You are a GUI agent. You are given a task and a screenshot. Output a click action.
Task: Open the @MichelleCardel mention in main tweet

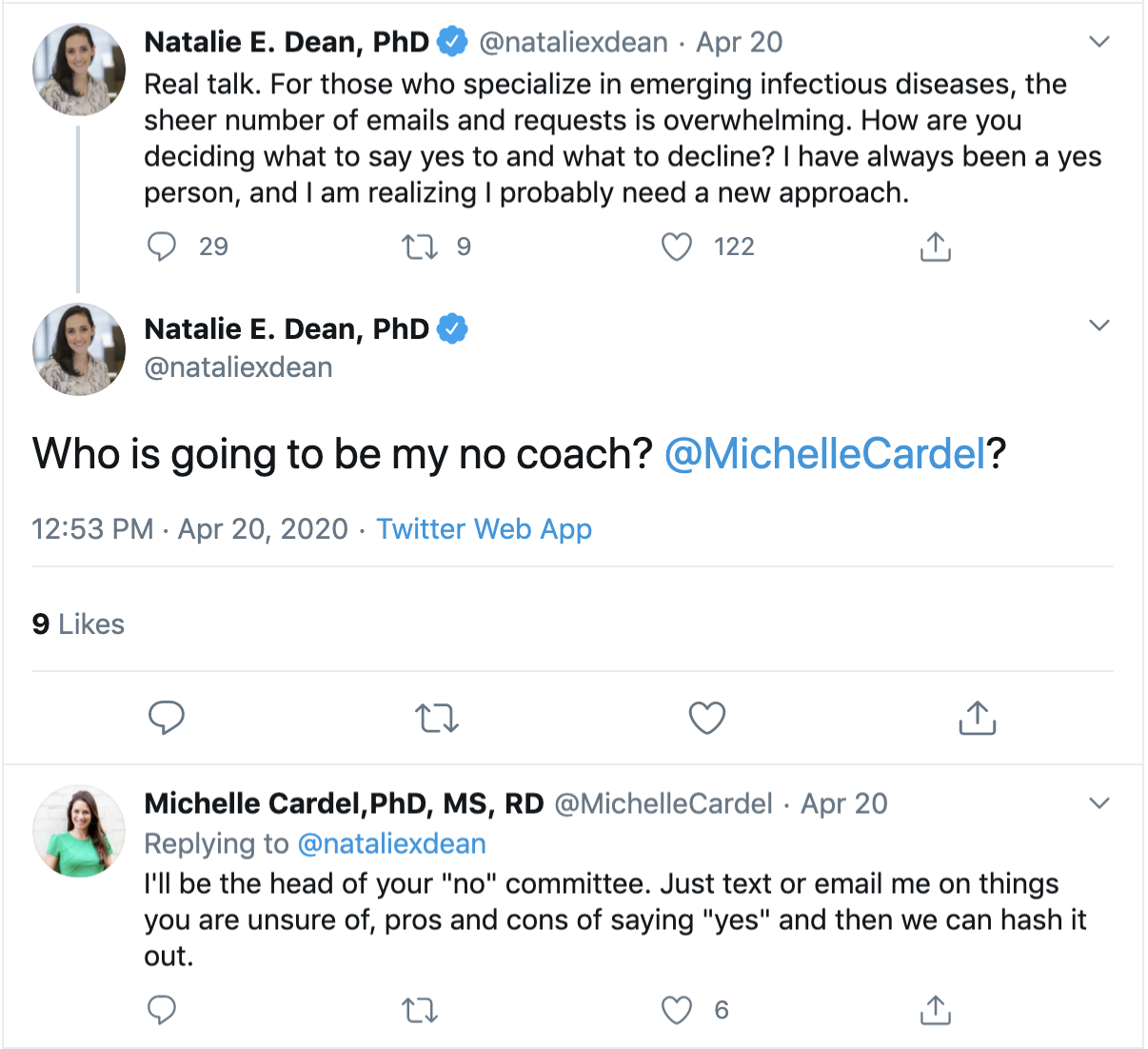pyautogui.click(x=825, y=454)
